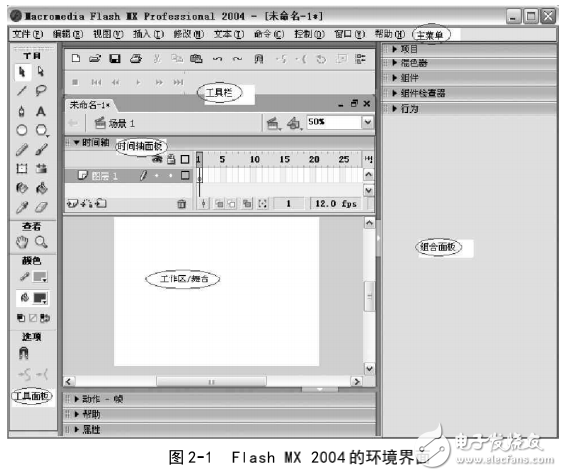Click edit symbols button
The image size is (562, 476).
[294, 124]
